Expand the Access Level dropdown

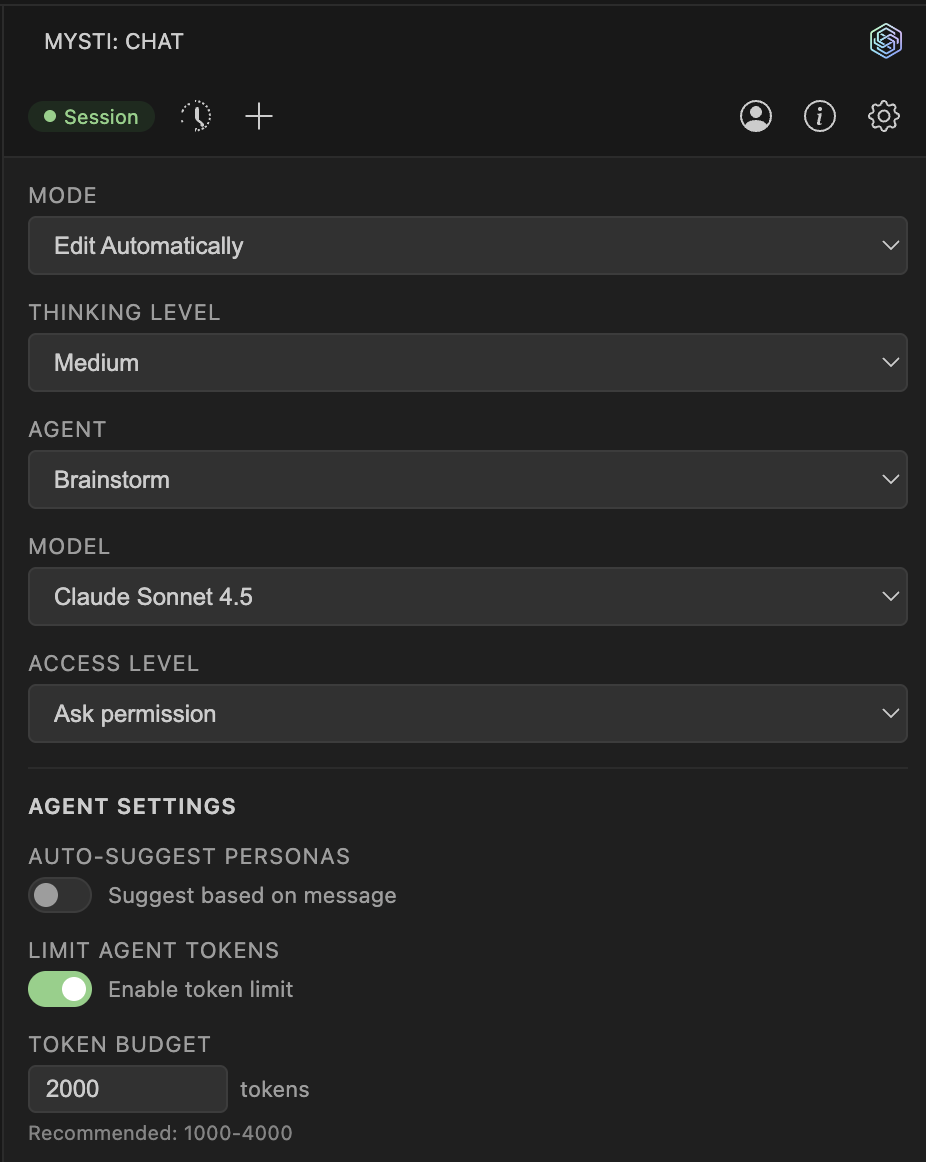pos(468,713)
